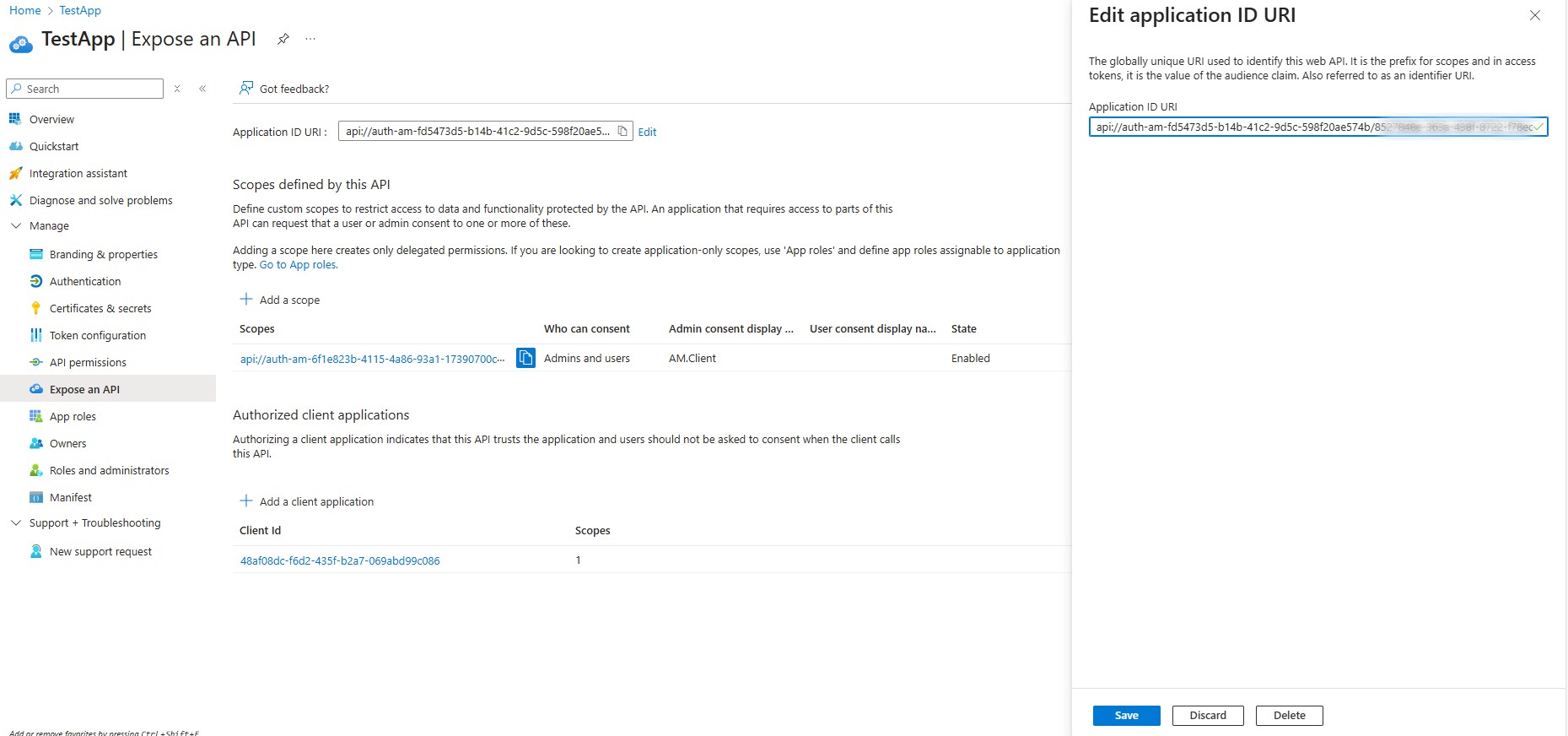
Task: Click the Who can consent column header
Action: 587,328
